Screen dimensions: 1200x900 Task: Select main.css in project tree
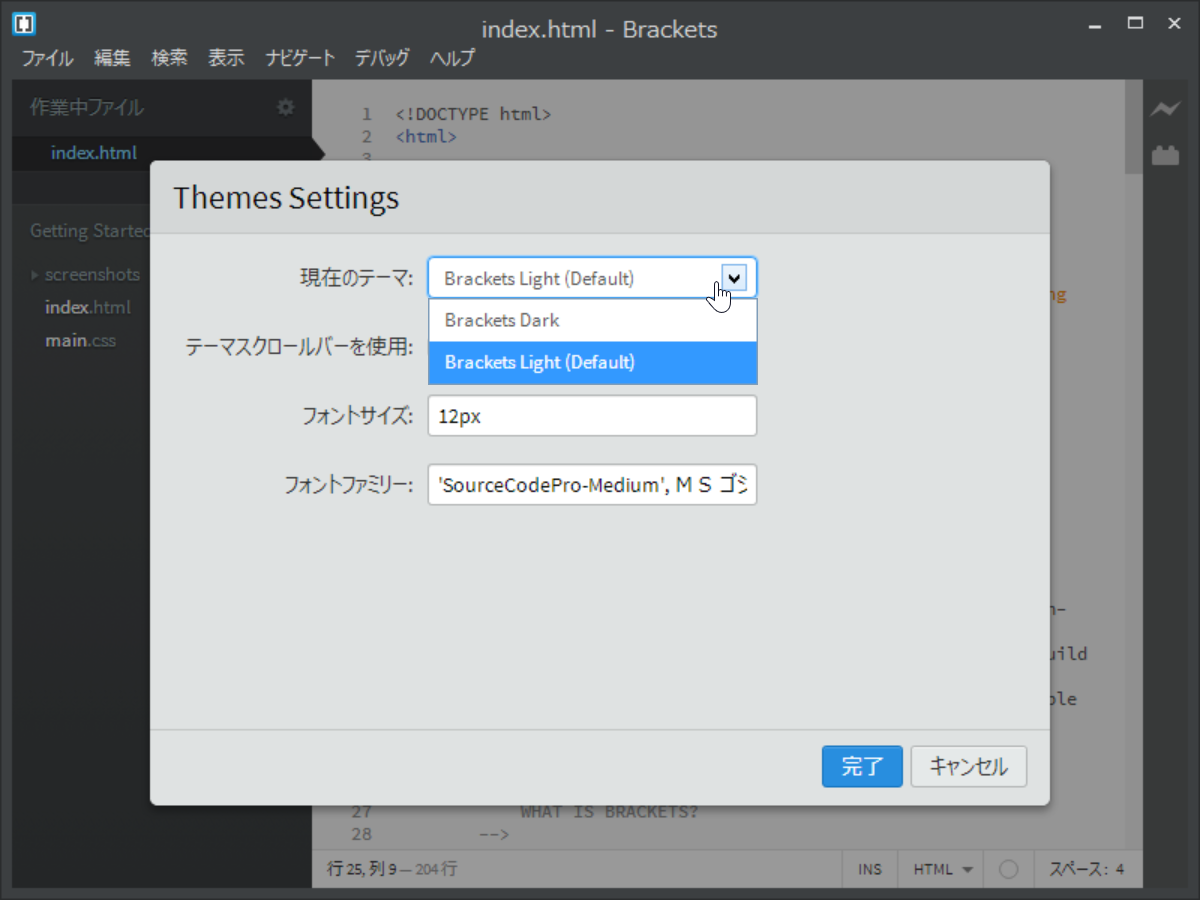[80, 341]
